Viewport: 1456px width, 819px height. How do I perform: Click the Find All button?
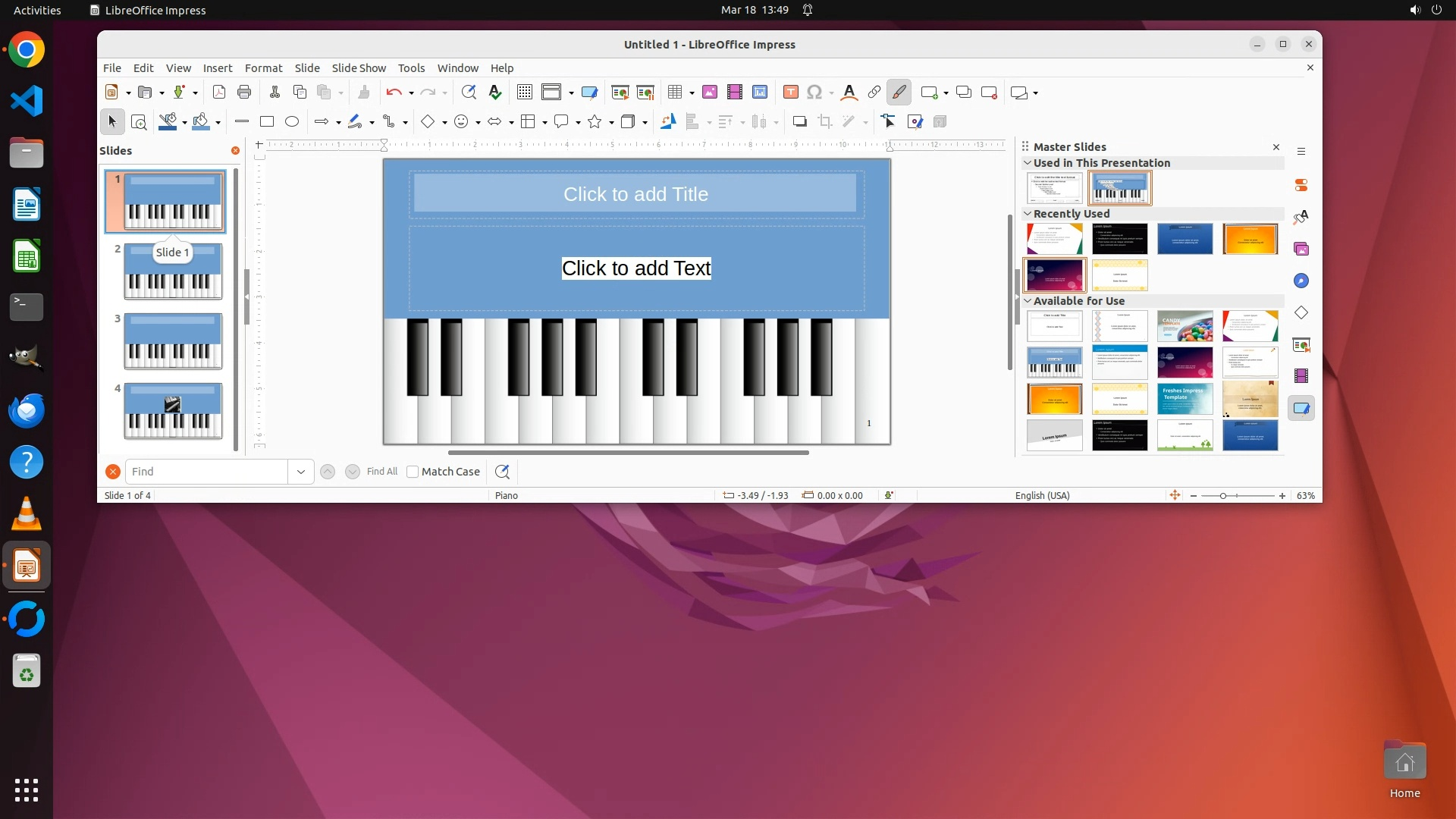coord(381,472)
